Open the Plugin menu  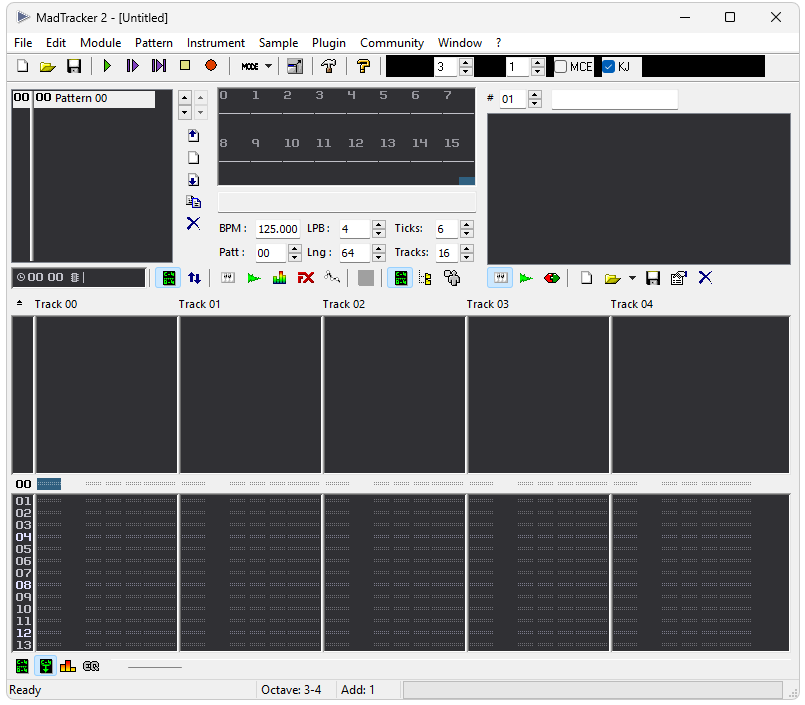[x=329, y=43]
